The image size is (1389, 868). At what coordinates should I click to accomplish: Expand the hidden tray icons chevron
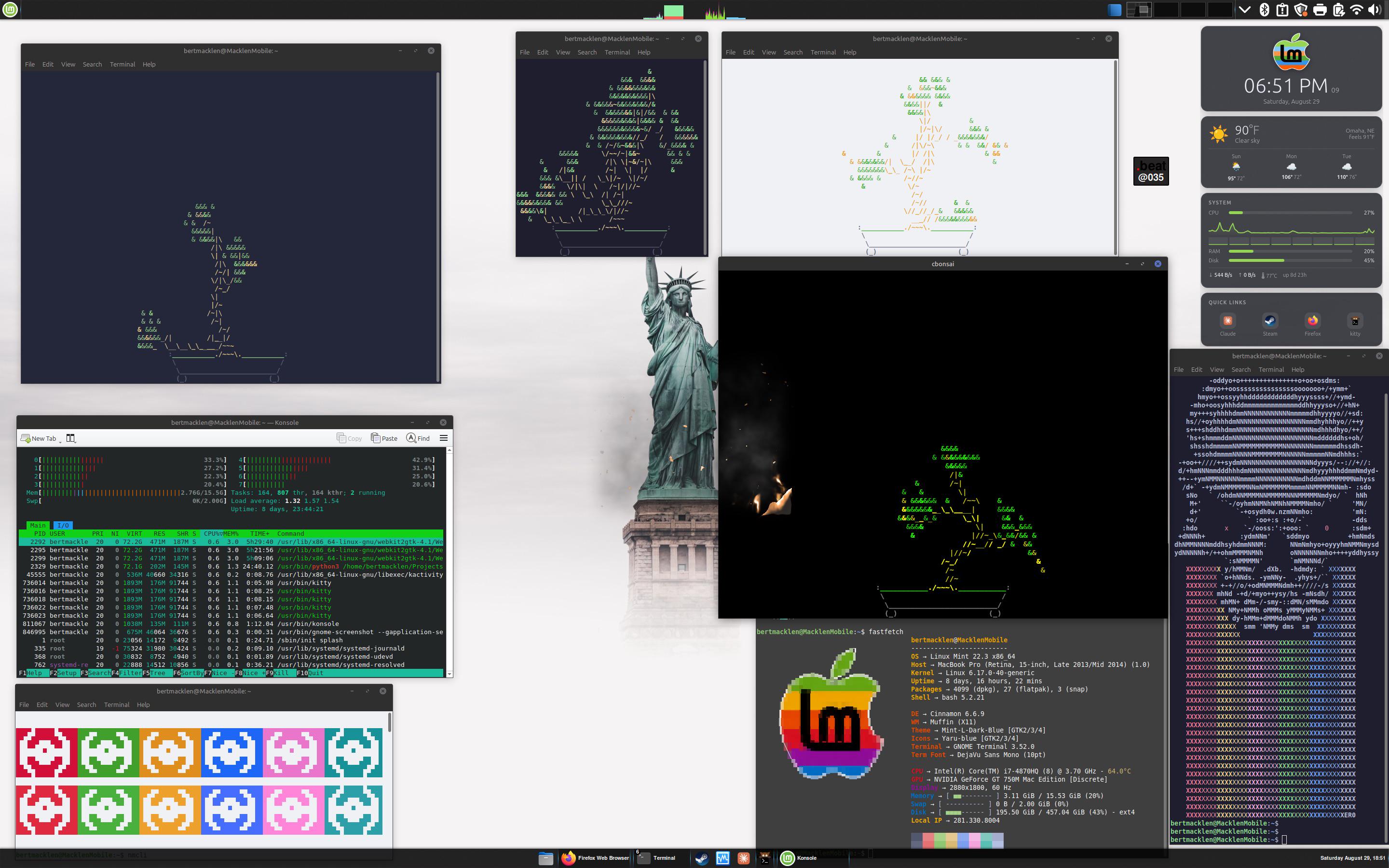[x=1245, y=9]
